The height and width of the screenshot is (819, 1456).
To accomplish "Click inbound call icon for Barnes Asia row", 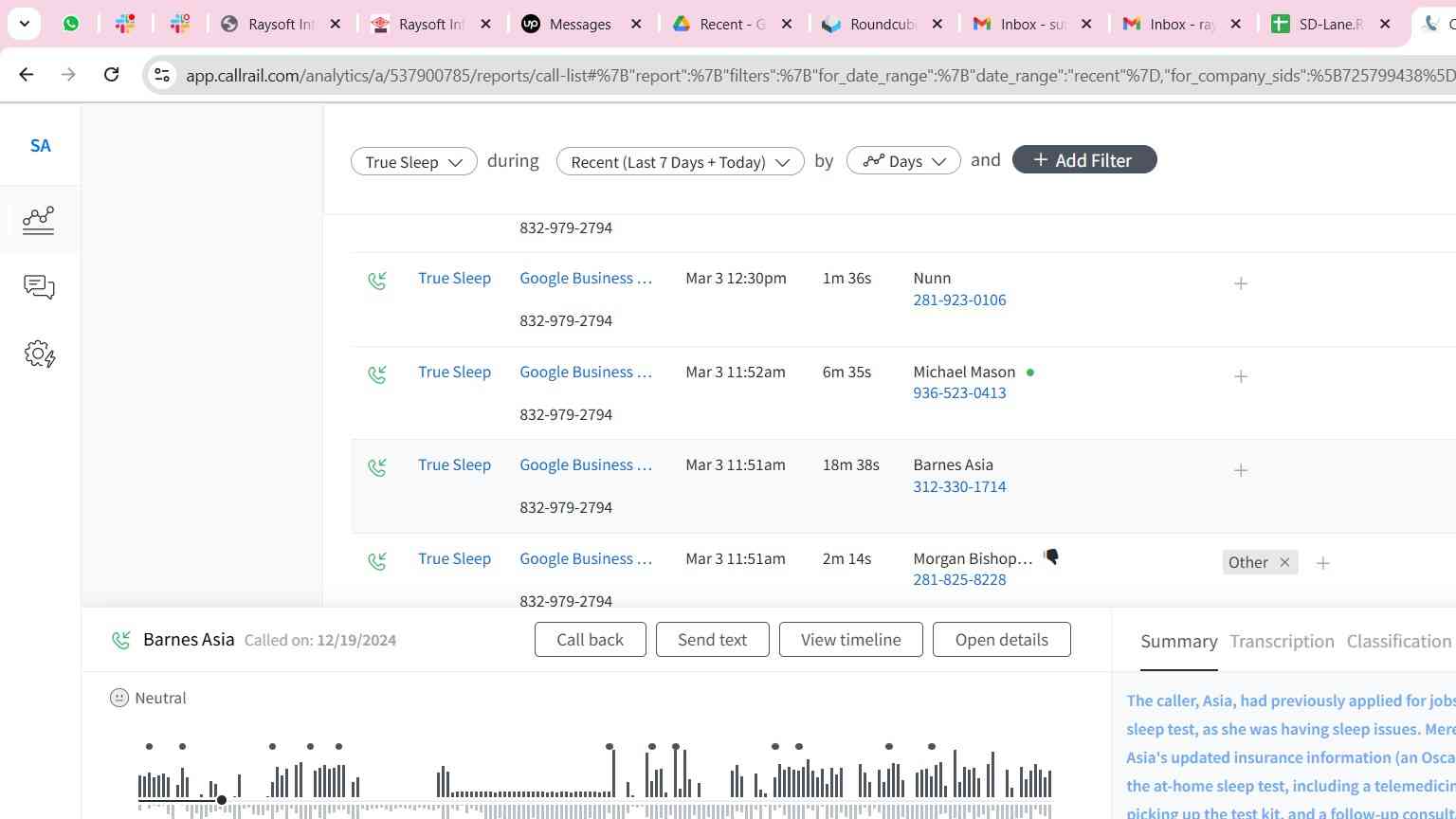I will point(377,467).
